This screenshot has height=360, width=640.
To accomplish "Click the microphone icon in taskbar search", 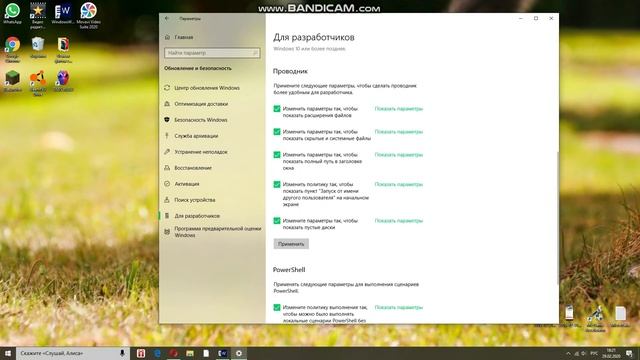I will point(122,353).
